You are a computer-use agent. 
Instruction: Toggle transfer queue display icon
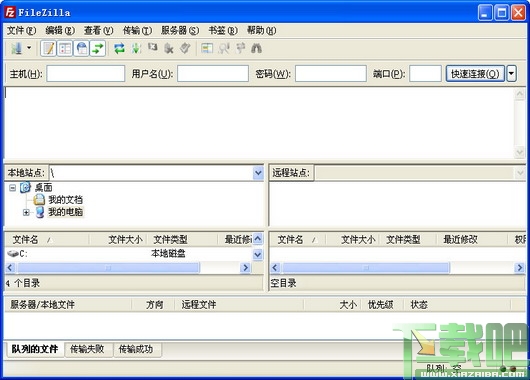coord(98,49)
